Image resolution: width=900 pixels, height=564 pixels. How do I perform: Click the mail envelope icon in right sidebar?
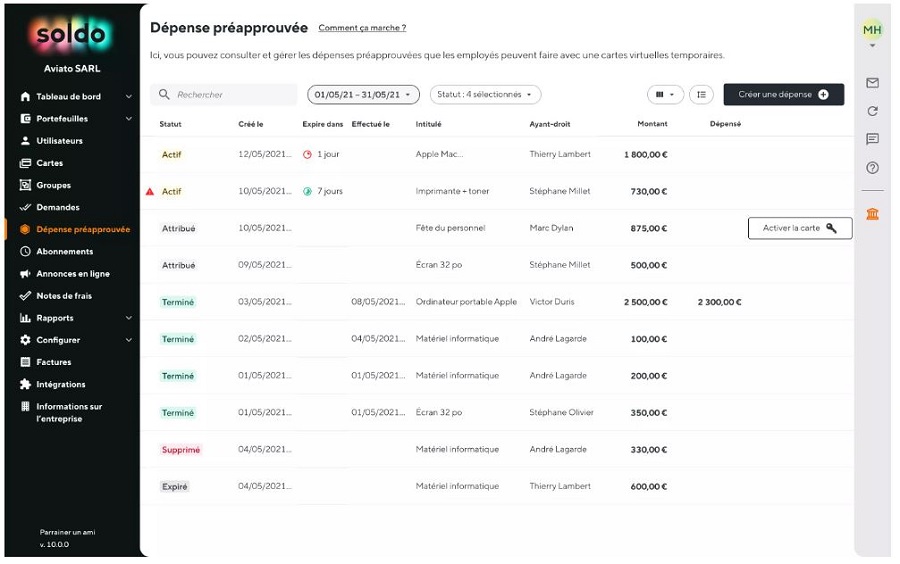pyautogui.click(x=872, y=83)
